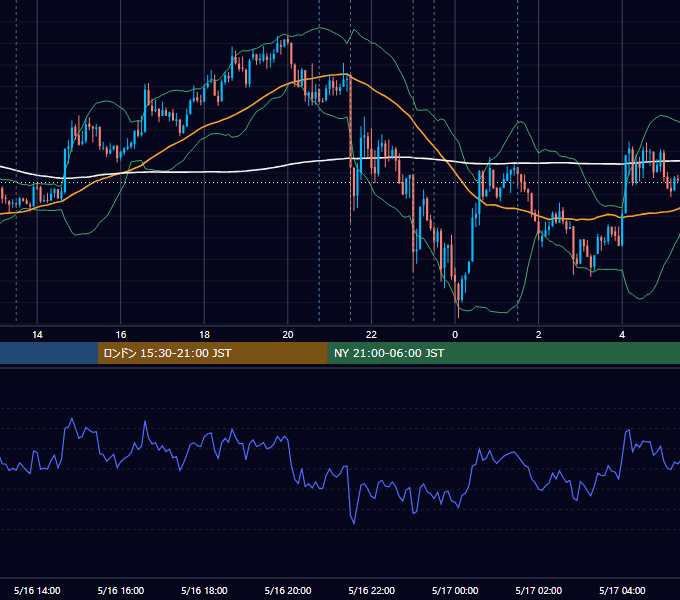680x600 pixels.
Task: Click the NY 21:00-06:00 JST session band
Action: (503, 353)
